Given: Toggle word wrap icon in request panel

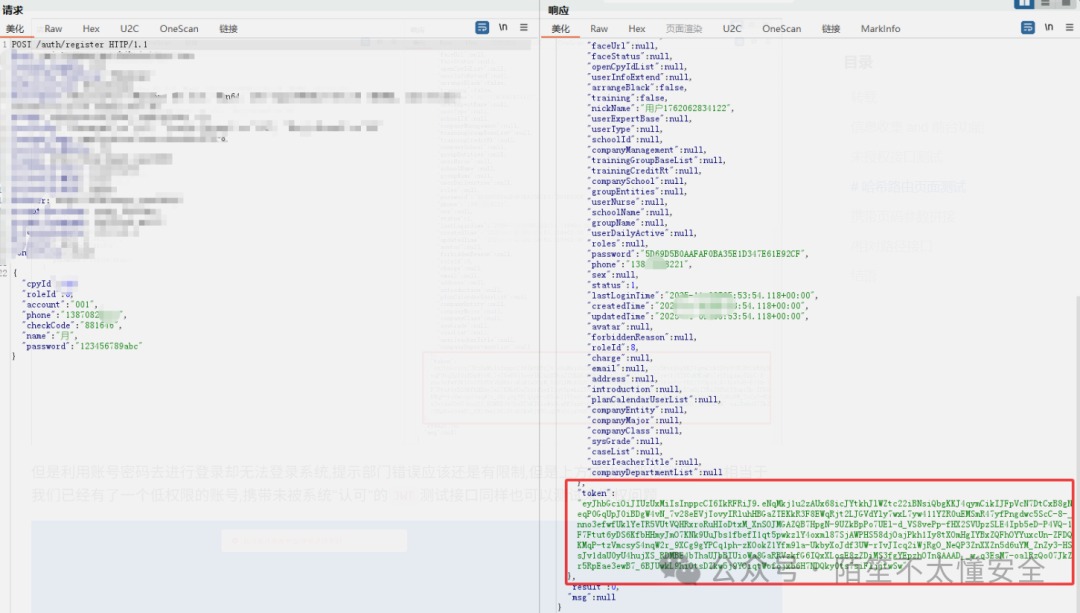Looking at the screenshot, I should coord(482,28).
